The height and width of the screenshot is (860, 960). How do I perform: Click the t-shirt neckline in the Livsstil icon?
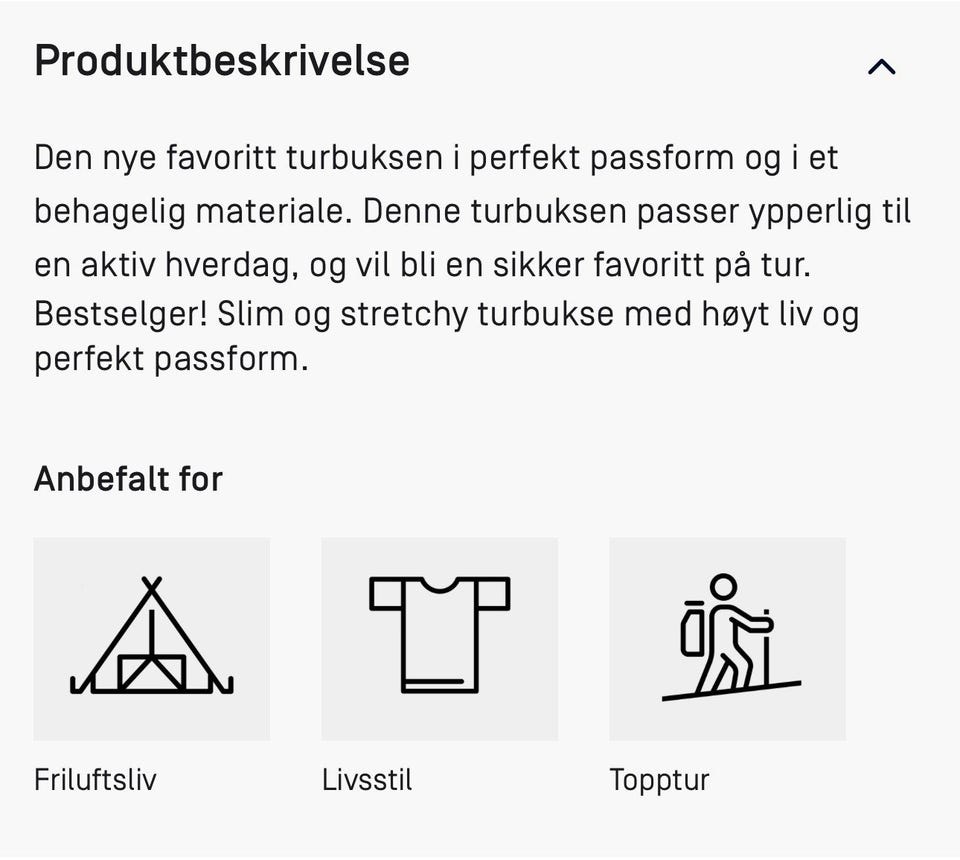point(439,585)
